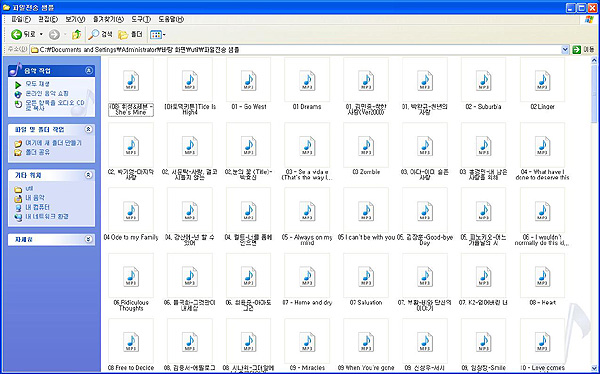This screenshot has height=374, width=600.
Task: Select the Good-bye Day MP3 file
Action: pos(425,217)
